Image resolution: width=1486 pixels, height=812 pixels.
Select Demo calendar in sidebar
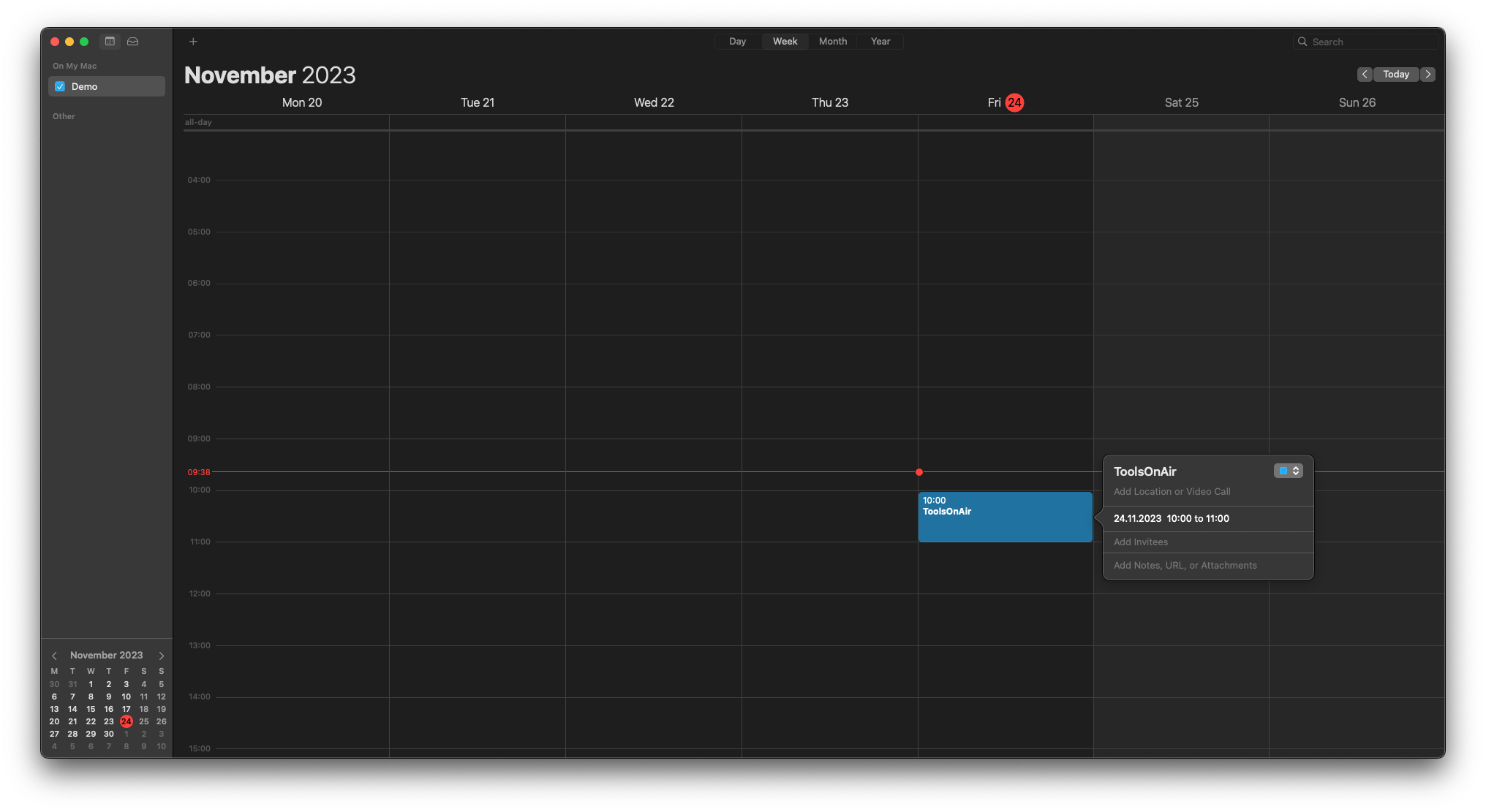click(x=107, y=86)
